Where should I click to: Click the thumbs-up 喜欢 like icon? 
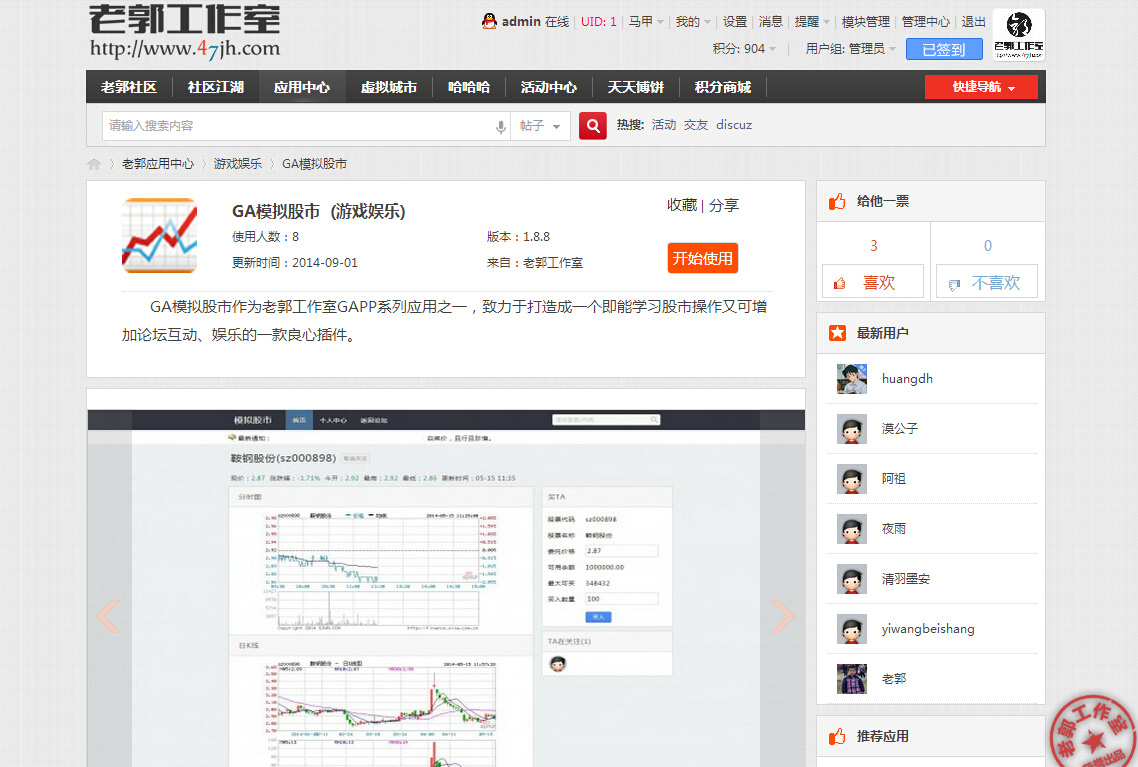click(x=839, y=281)
